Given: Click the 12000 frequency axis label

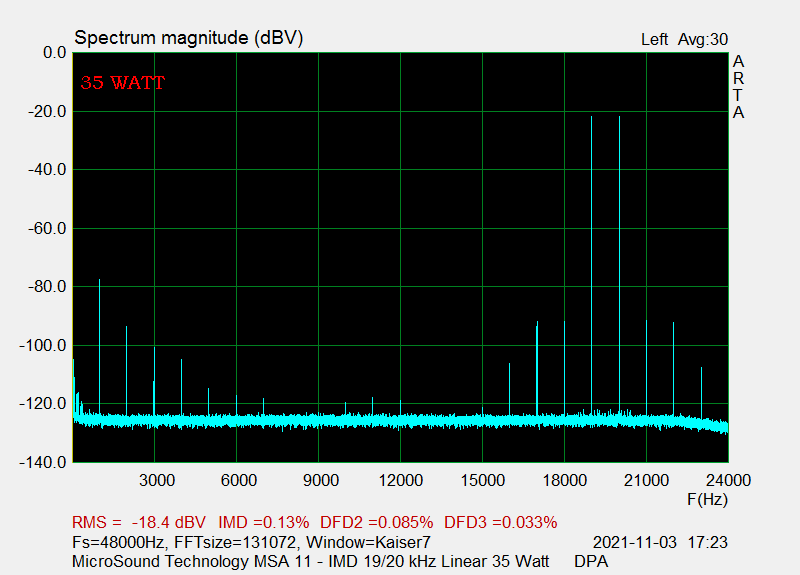Looking at the screenshot, I should 401,481.
